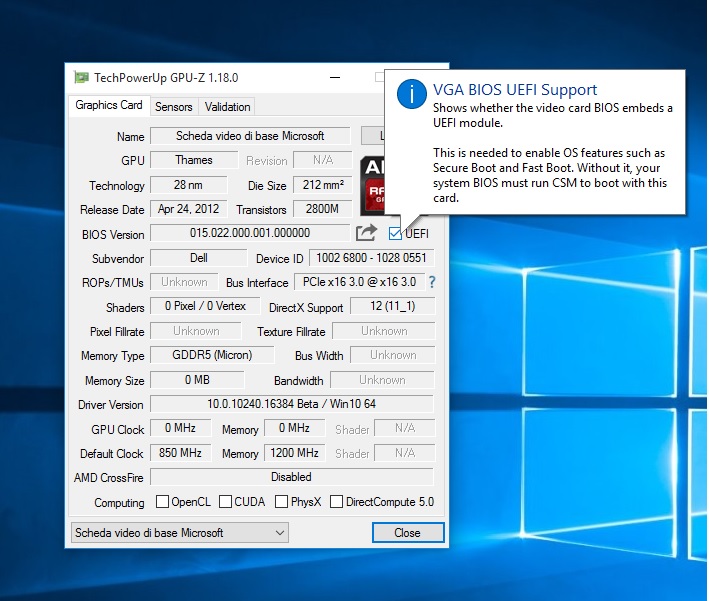Minimize the GPU-Z window

[x=335, y=77]
